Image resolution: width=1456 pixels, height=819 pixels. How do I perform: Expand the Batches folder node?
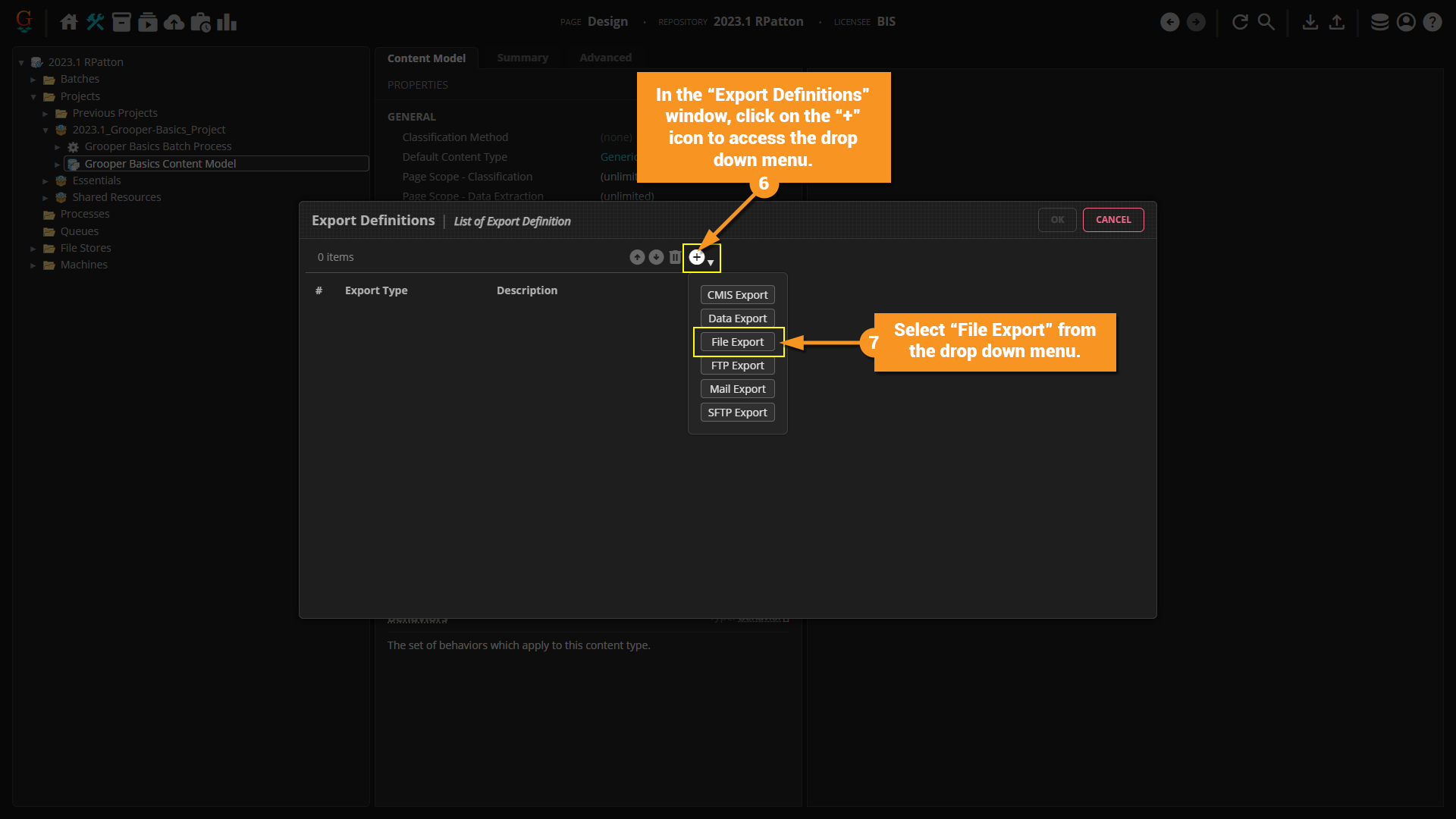coord(33,80)
